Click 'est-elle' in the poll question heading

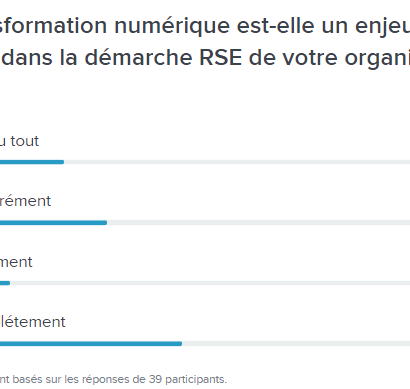click(275, 26)
